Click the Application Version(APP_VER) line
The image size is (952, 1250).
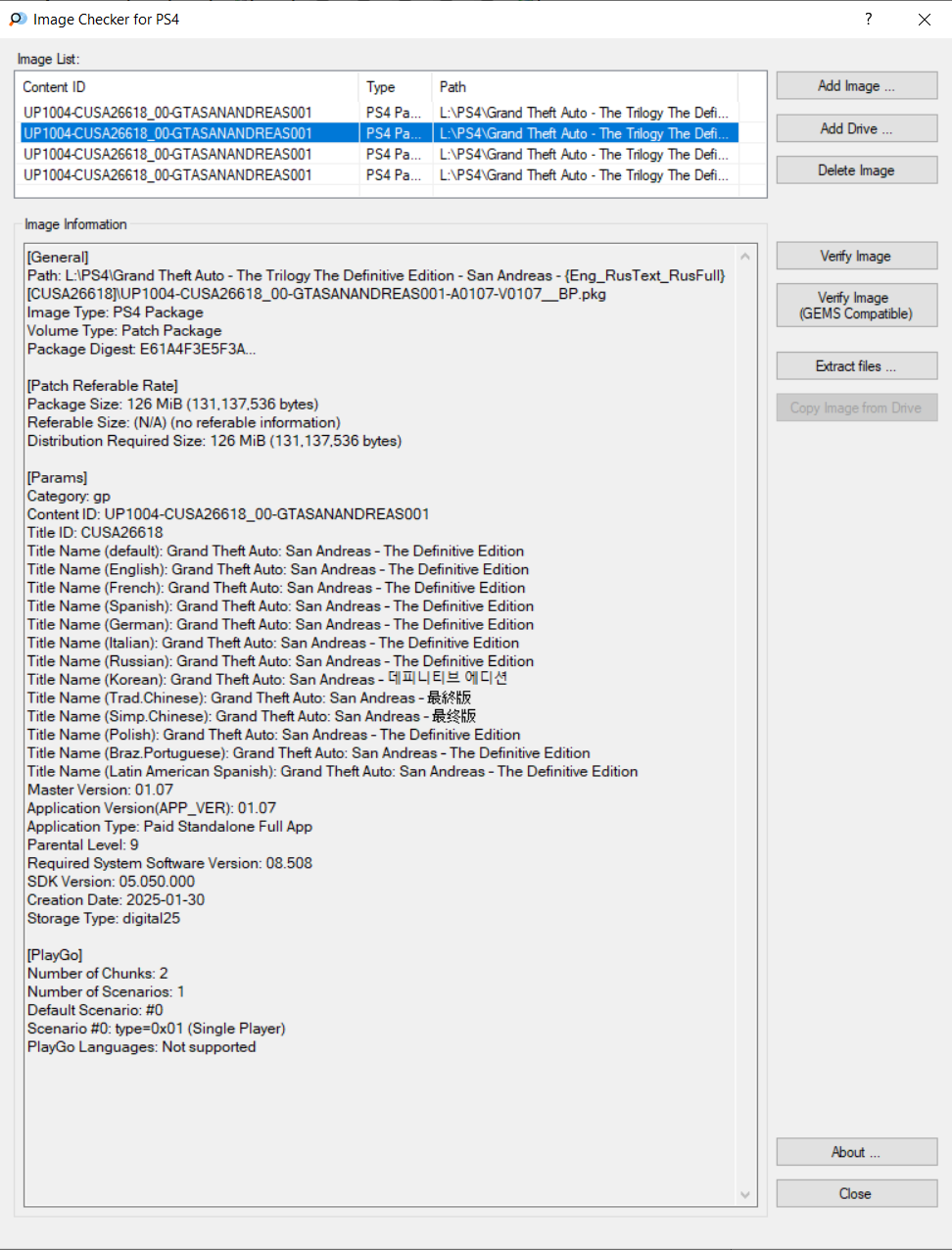pos(152,808)
